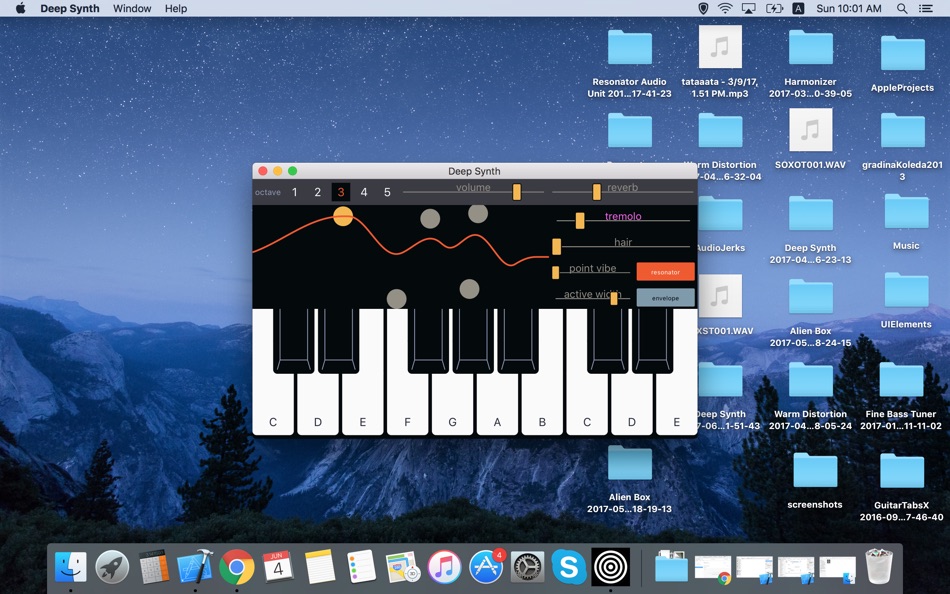Screen dimensions: 950x594
Task: Click the active width slider handle
Action: click(x=614, y=298)
